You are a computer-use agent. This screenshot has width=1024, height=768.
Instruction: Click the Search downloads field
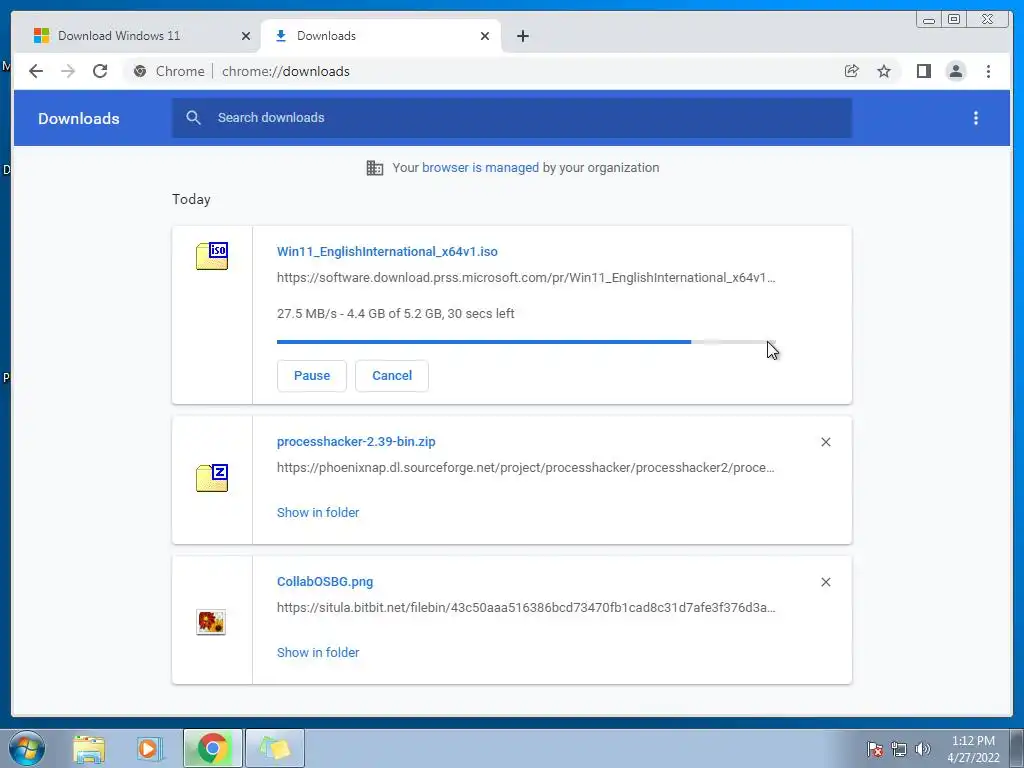coord(512,118)
